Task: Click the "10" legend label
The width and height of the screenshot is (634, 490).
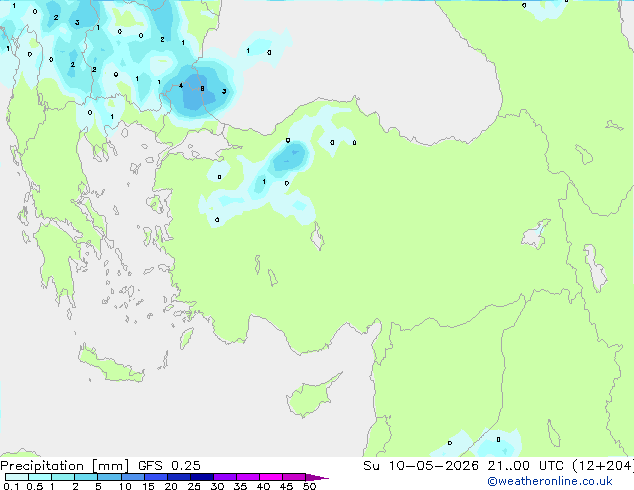Action: pos(125,486)
